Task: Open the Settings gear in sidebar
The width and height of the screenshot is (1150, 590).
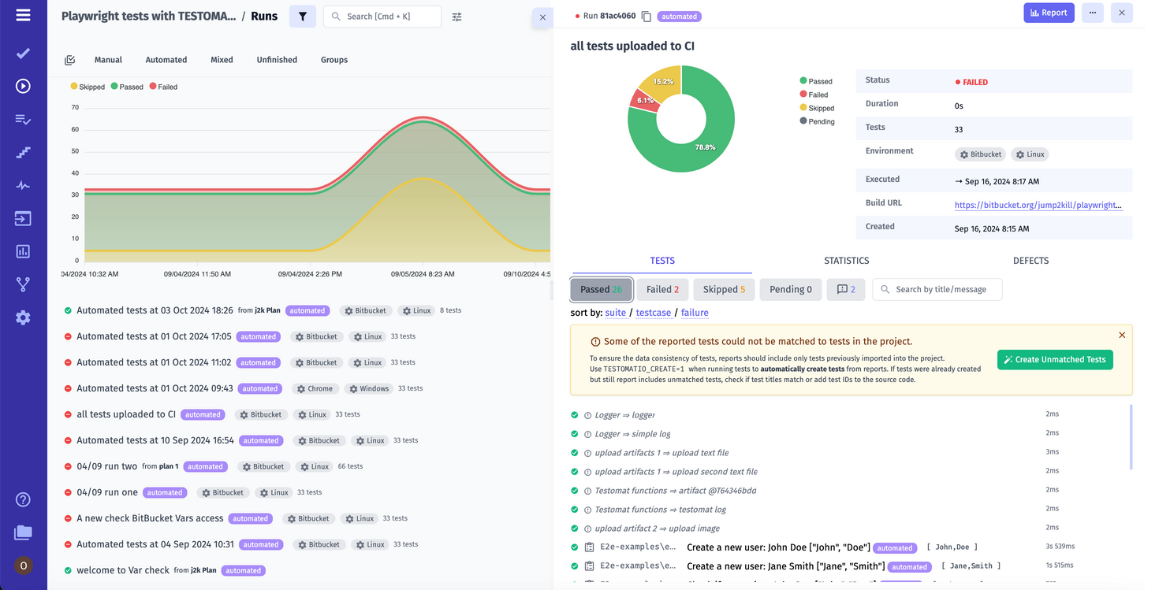Action: tap(23, 317)
